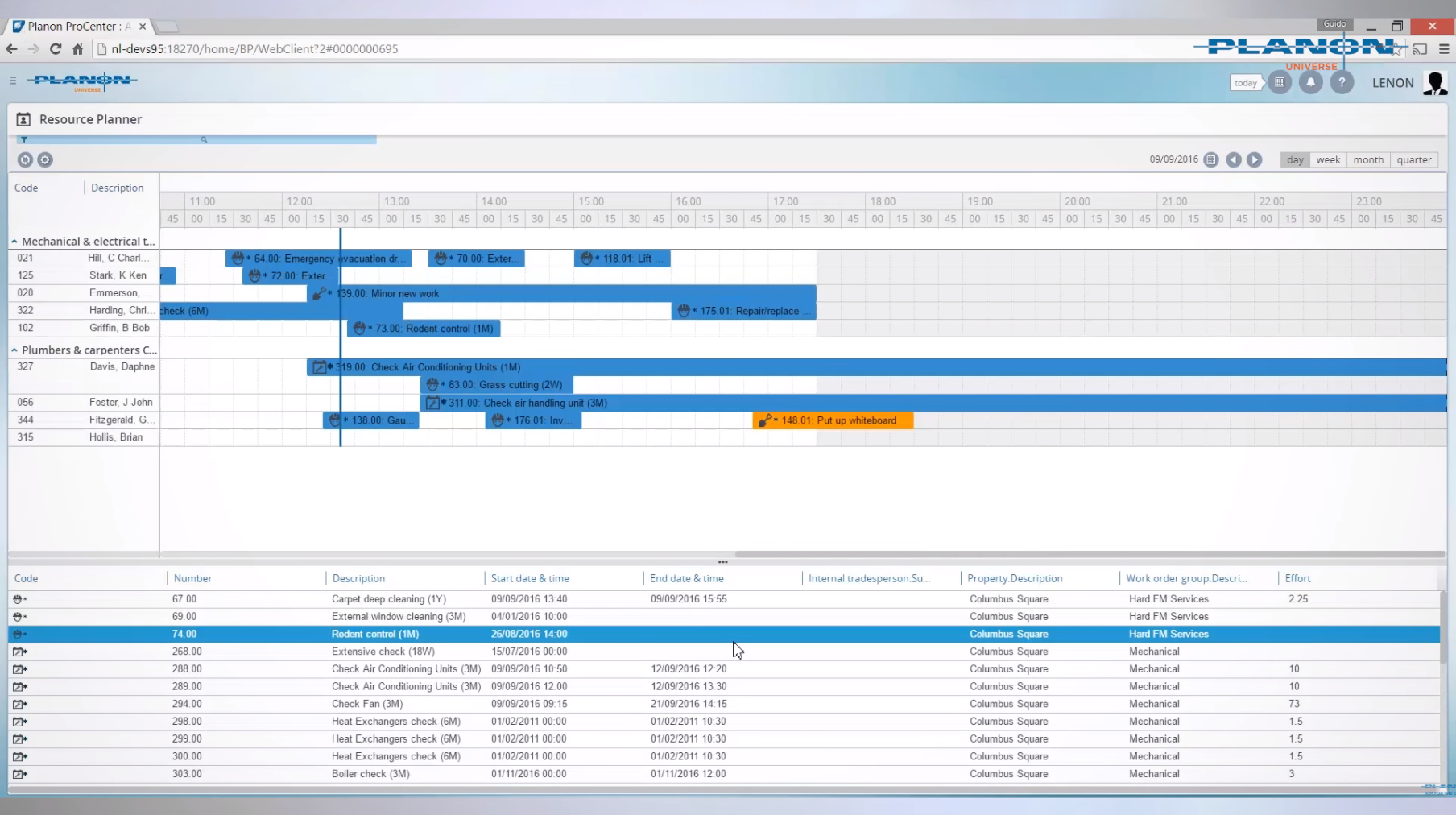Click the row icon for order 69.00
Viewport: 1456px width, 815px height.
click(19, 617)
